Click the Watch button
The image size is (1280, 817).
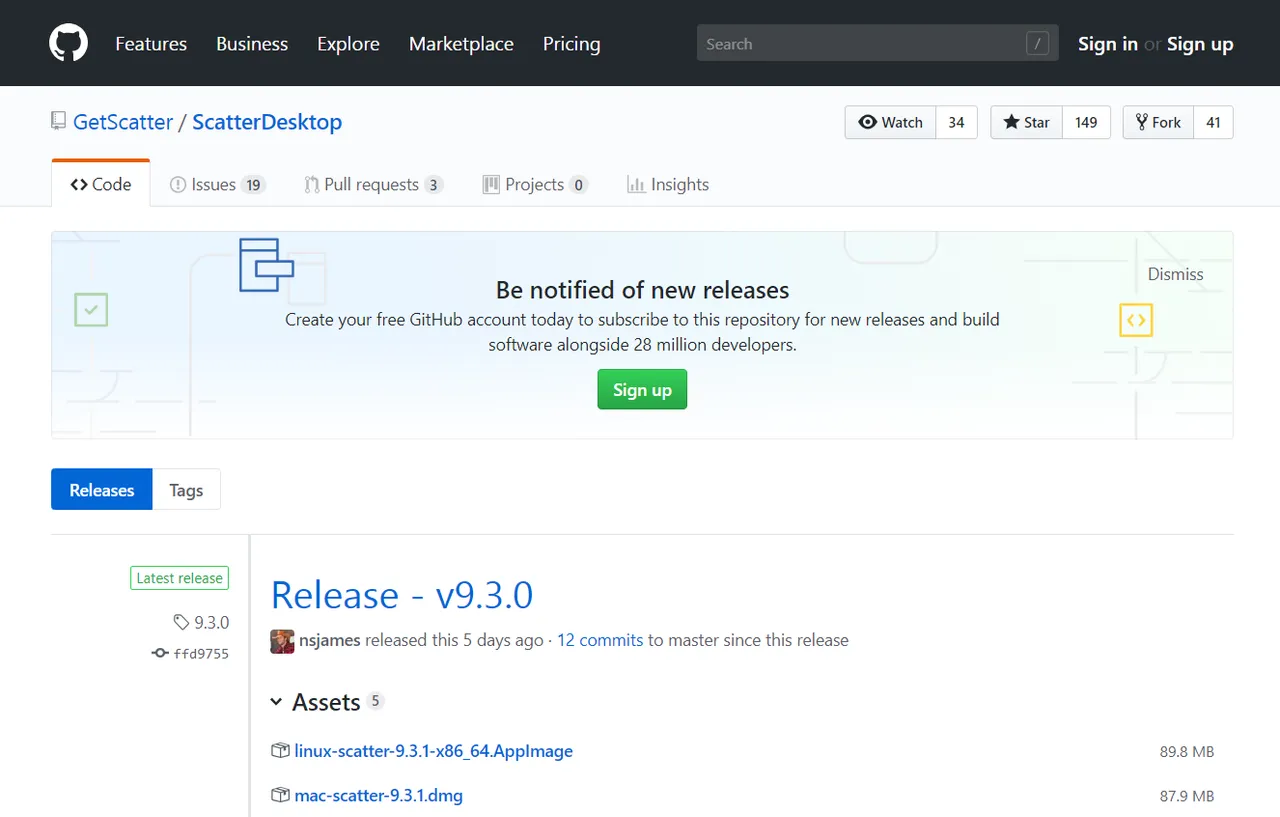click(x=891, y=122)
